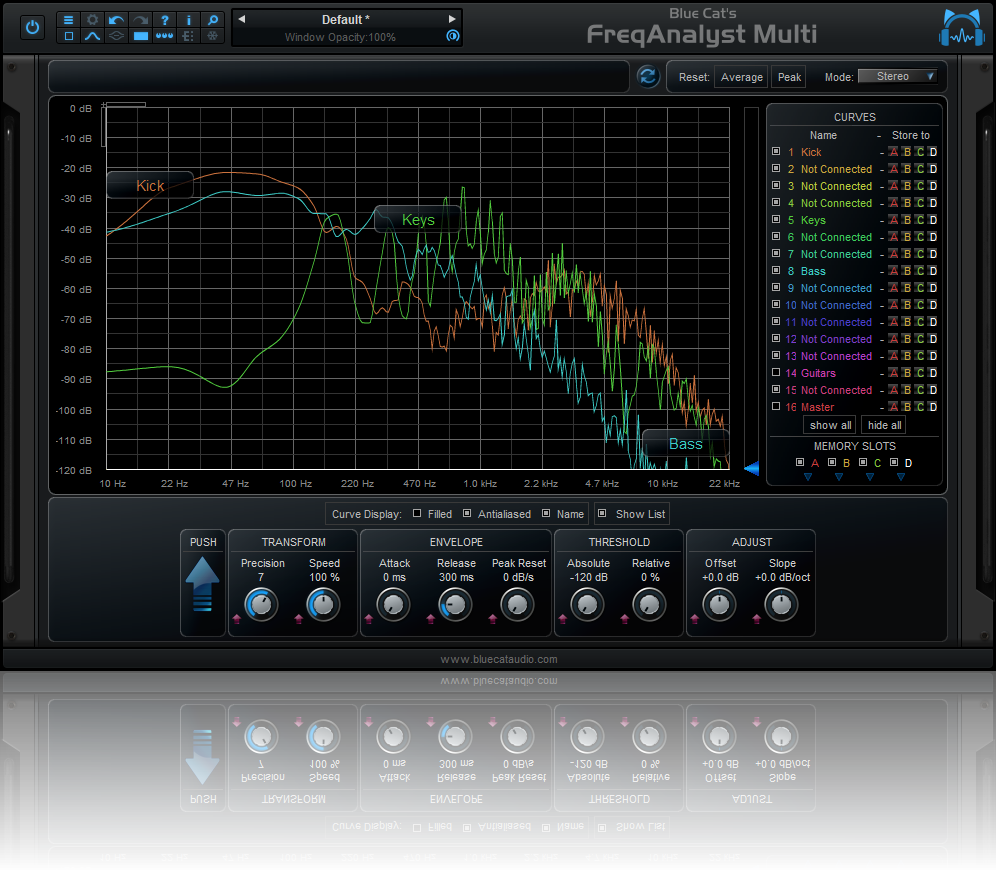
Task: Click the info 'i' icon
Action: [189, 19]
